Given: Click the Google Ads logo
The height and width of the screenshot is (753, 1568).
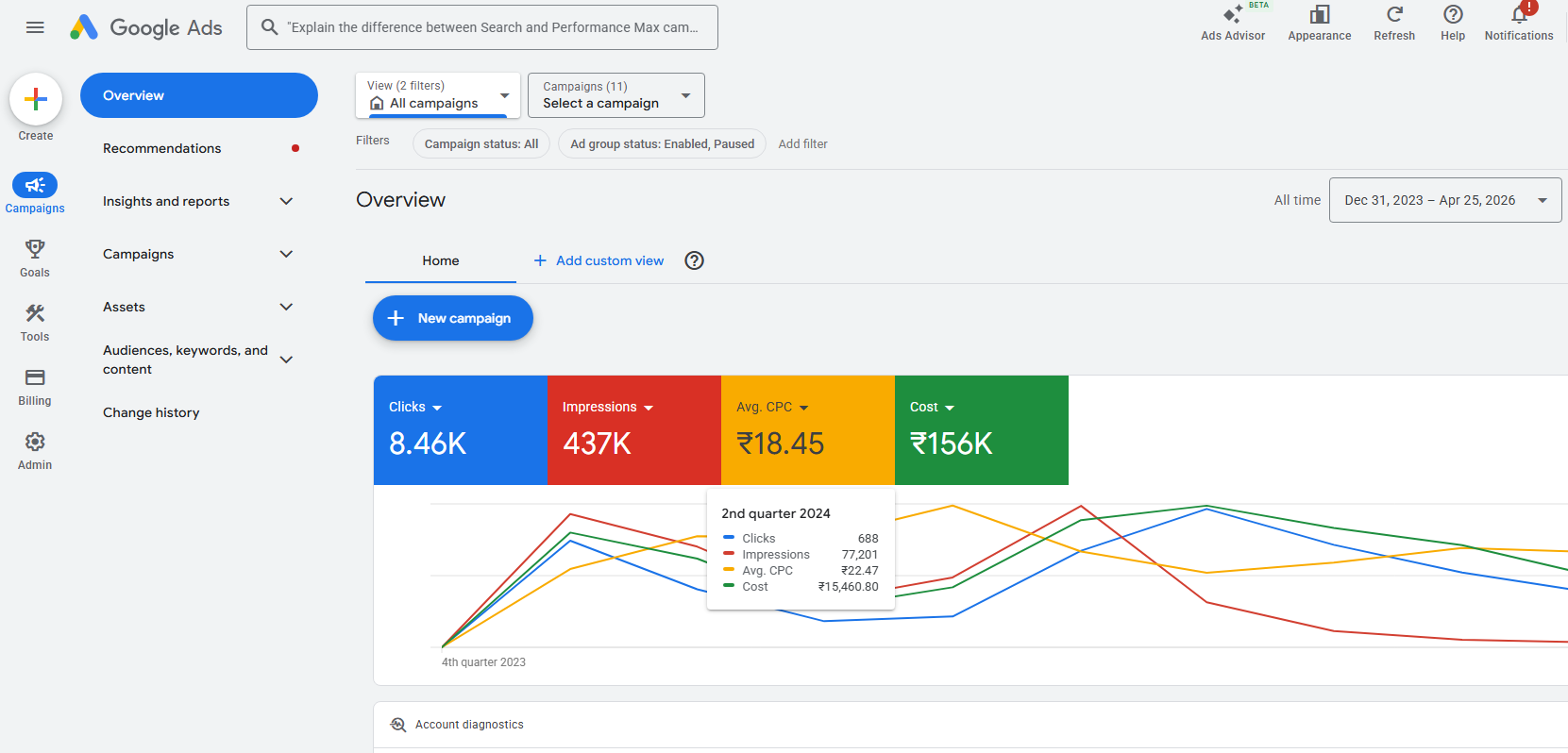Looking at the screenshot, I should [146, 27].
